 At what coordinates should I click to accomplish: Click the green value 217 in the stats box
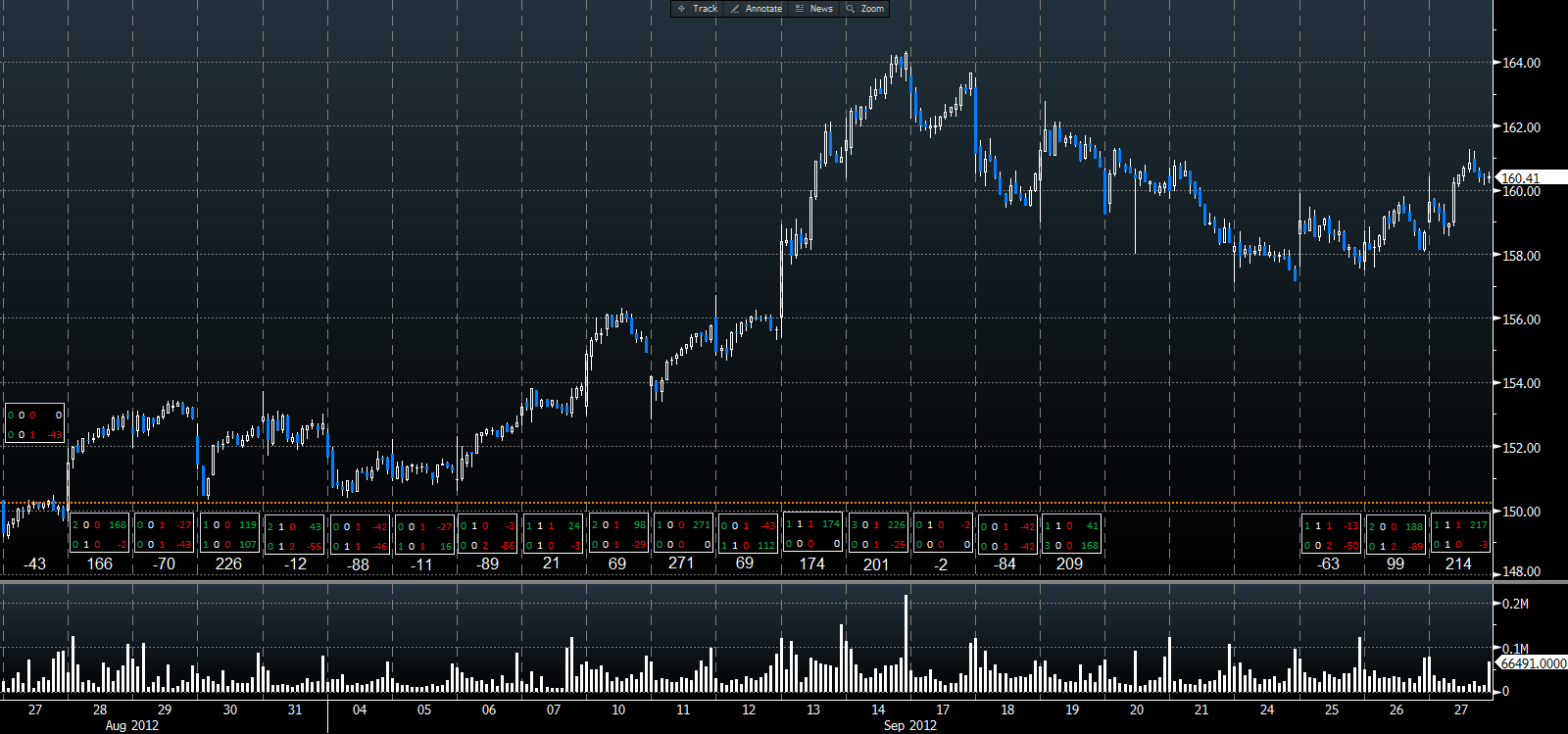[x=1479, y=525]
